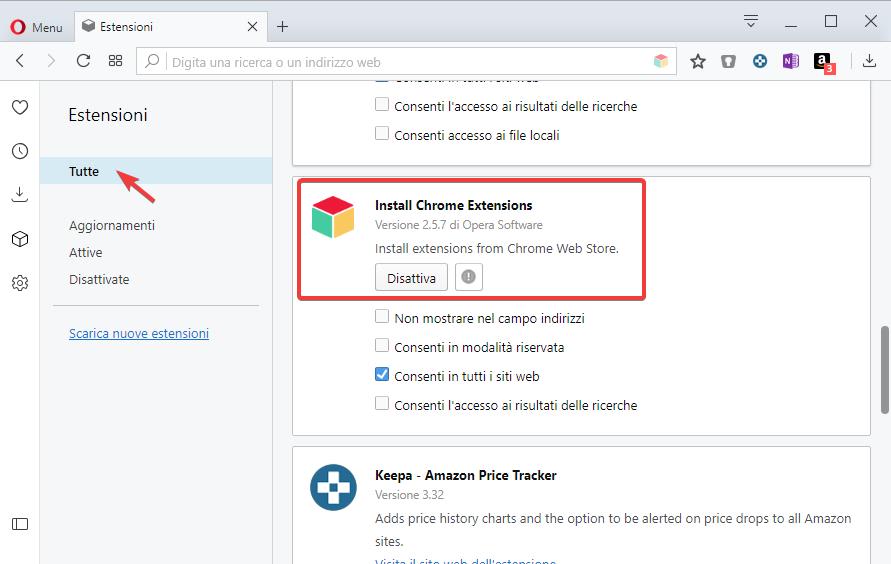Click Install extensions from Chrome Web Store text
This screenshot has height=564, width=891.
(x=497, y=249)
